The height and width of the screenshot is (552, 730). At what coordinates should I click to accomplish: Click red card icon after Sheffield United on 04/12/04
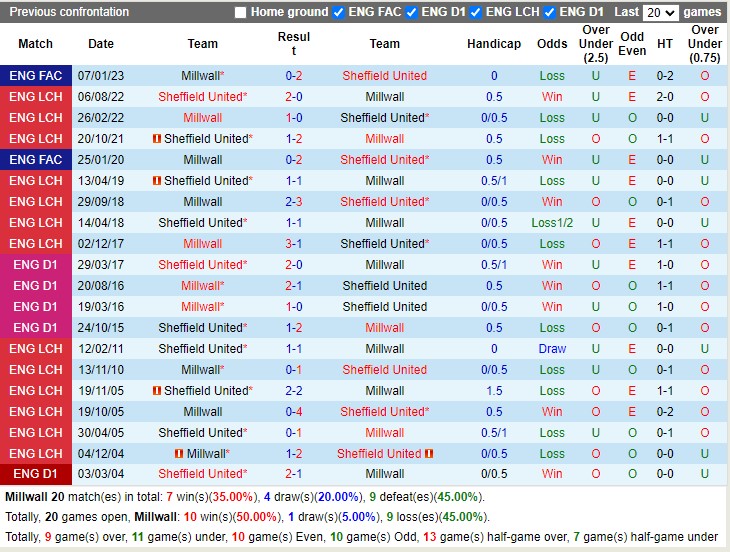[429, 453]
